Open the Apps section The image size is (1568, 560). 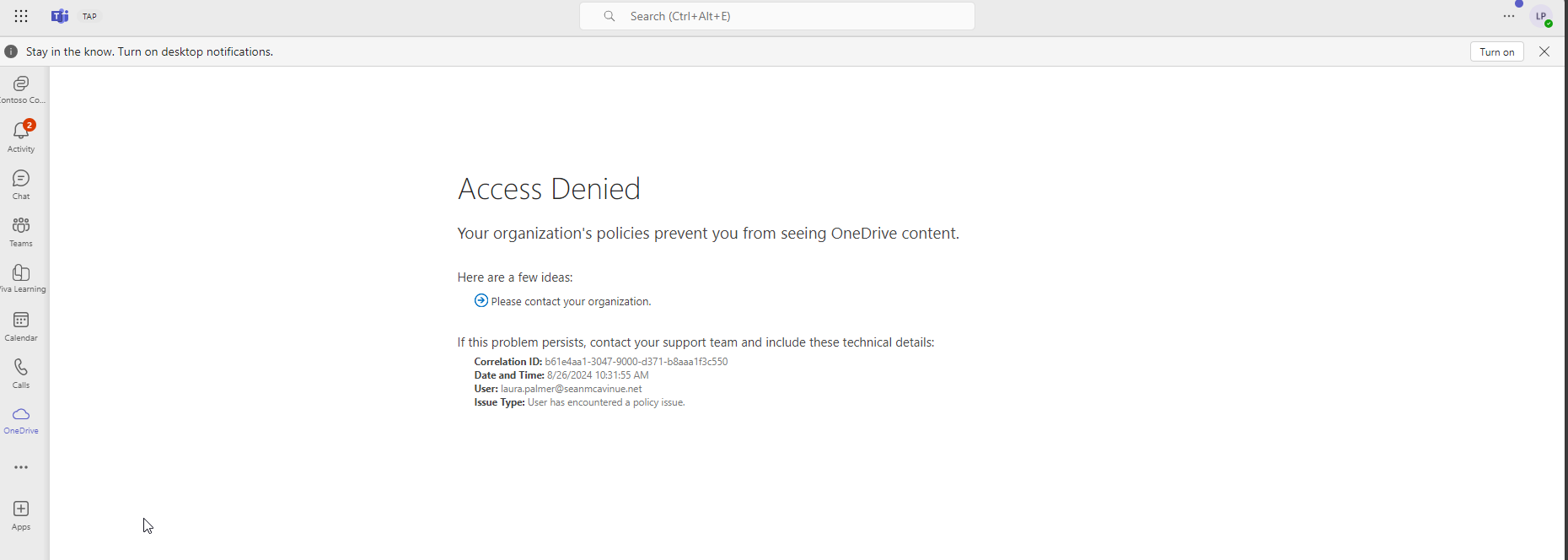coord(20,514)
